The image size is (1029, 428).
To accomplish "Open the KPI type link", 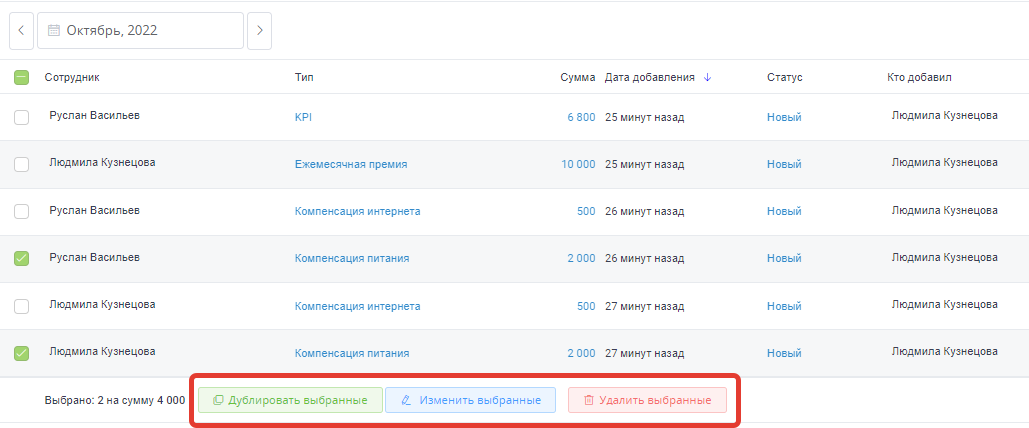I will tap(303, 118).
